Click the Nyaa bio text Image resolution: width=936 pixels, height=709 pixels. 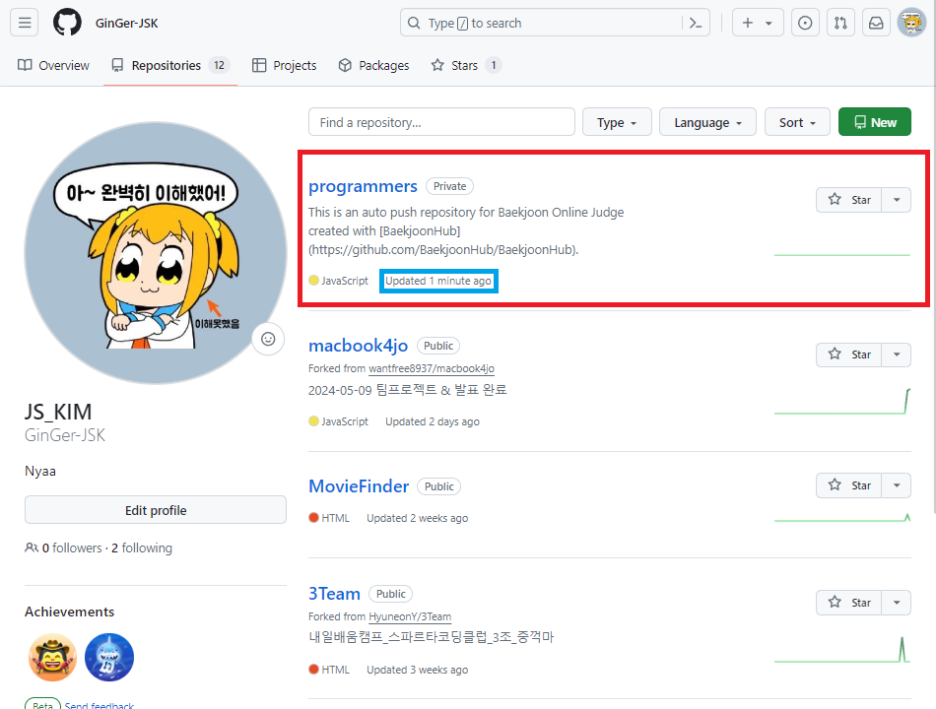[x=40, y=471]
